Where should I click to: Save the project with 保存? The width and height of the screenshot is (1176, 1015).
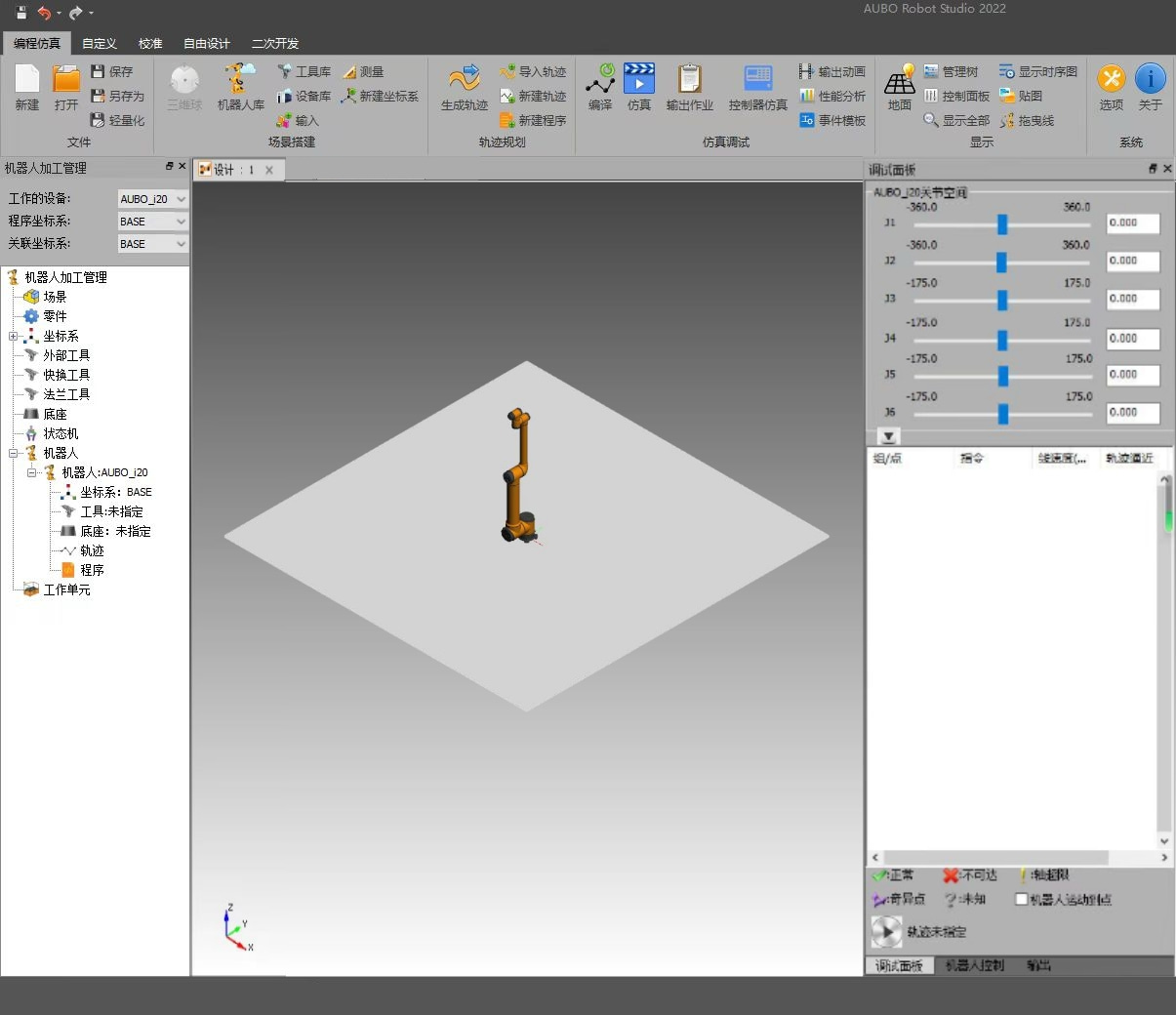tap(111, 71)
